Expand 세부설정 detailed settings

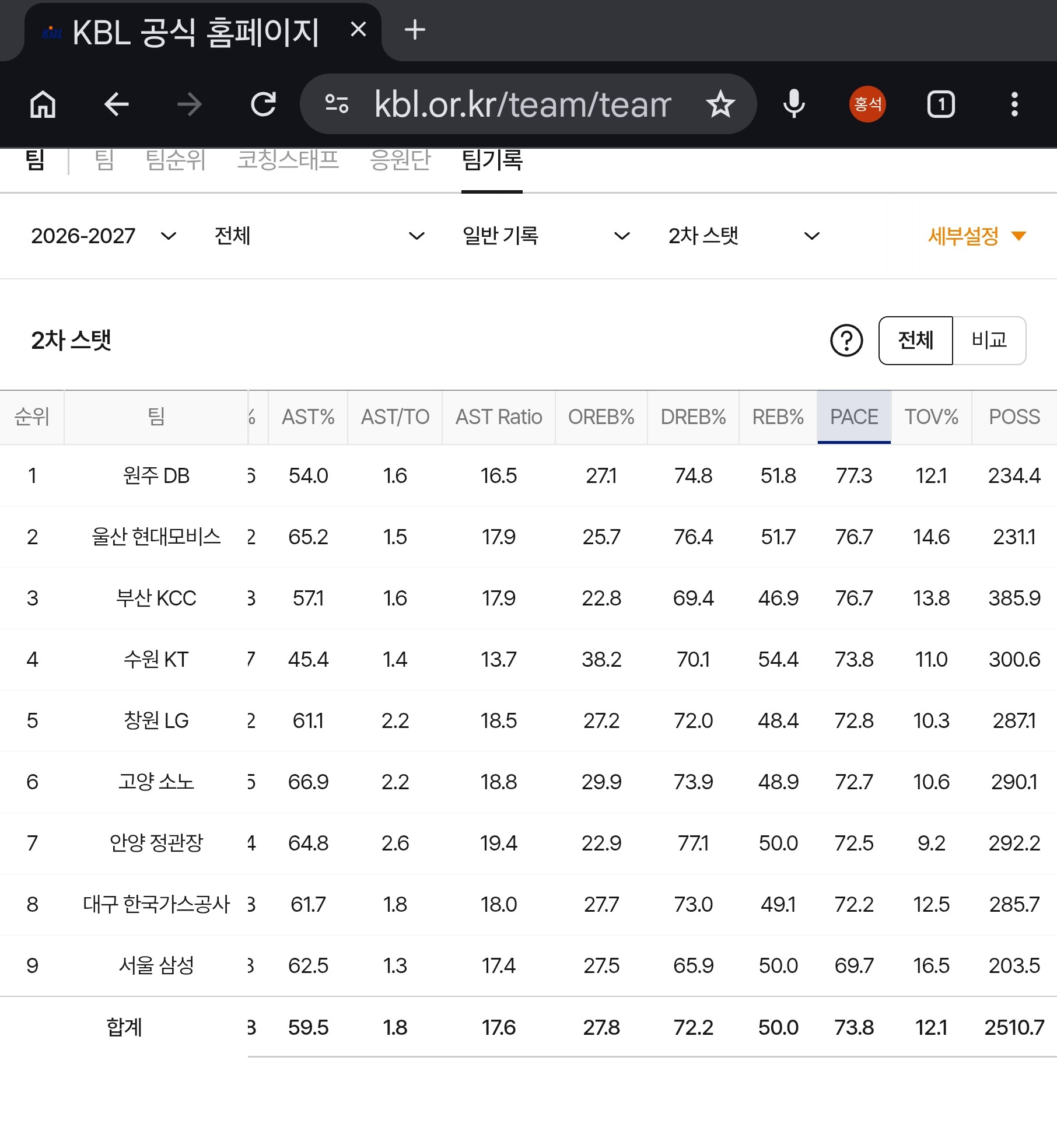pyautogui.click(x=977, y=236)
